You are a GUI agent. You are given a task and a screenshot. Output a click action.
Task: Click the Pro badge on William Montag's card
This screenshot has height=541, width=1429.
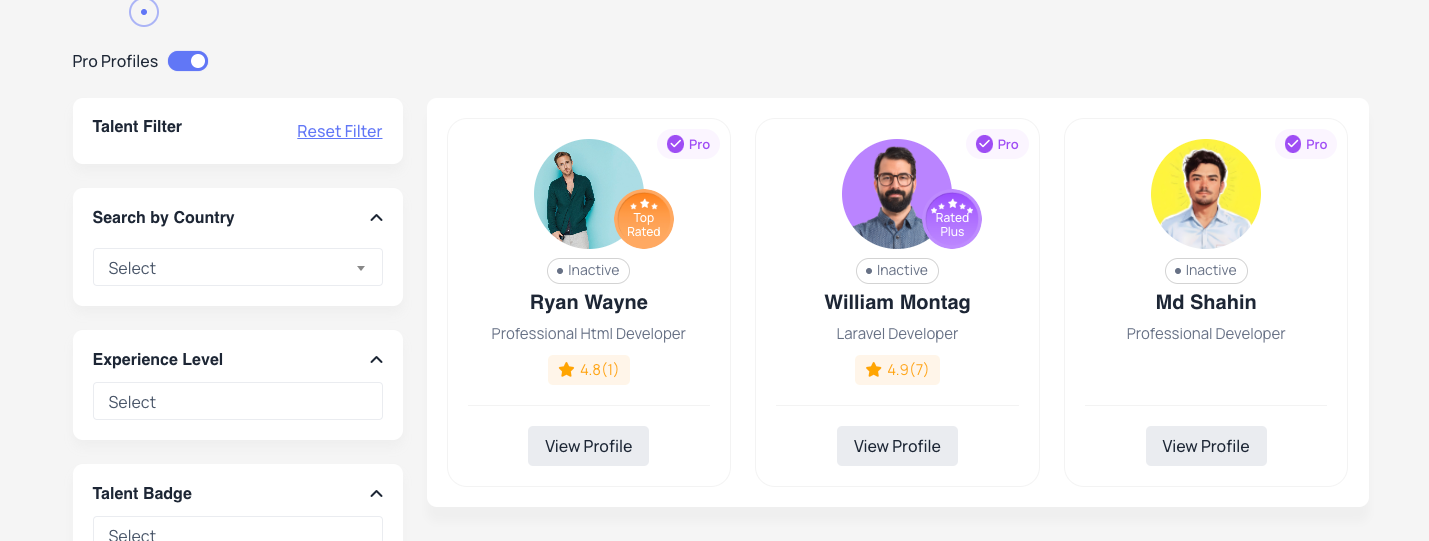[997, 144]
